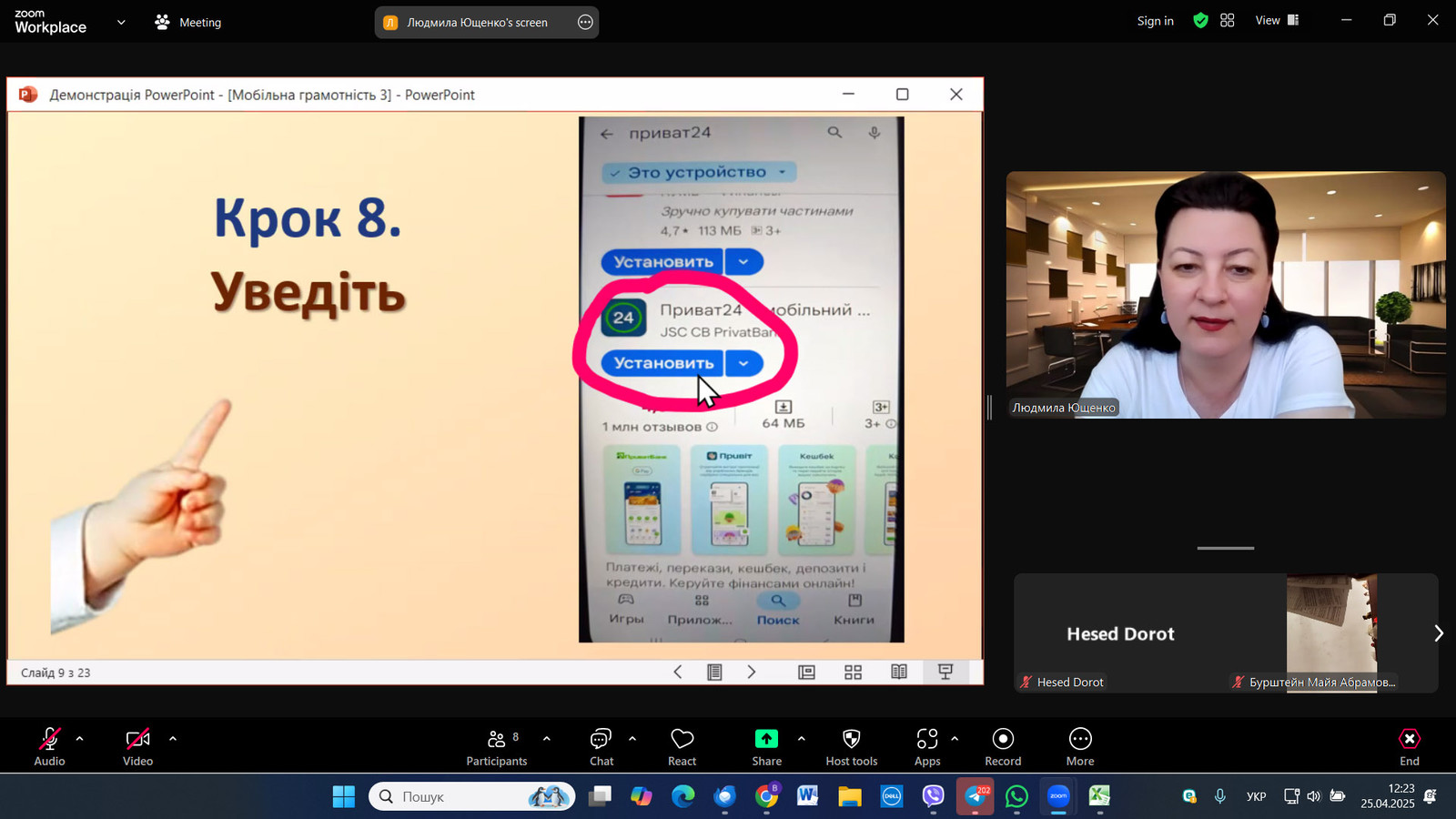Open screen share options ellipsis in tab
1456x819 pixels.
pos(585,22)
